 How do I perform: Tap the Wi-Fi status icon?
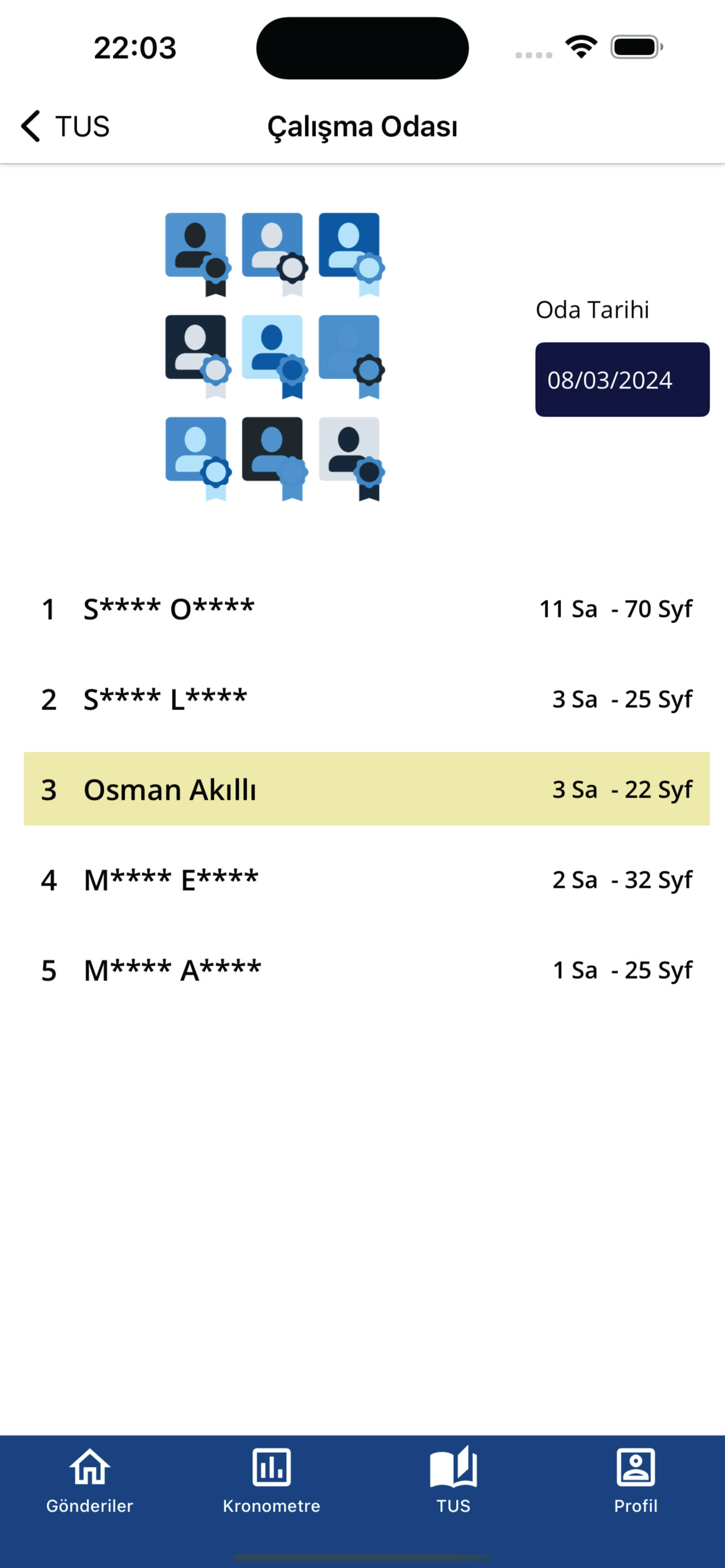tap(580, 47)
